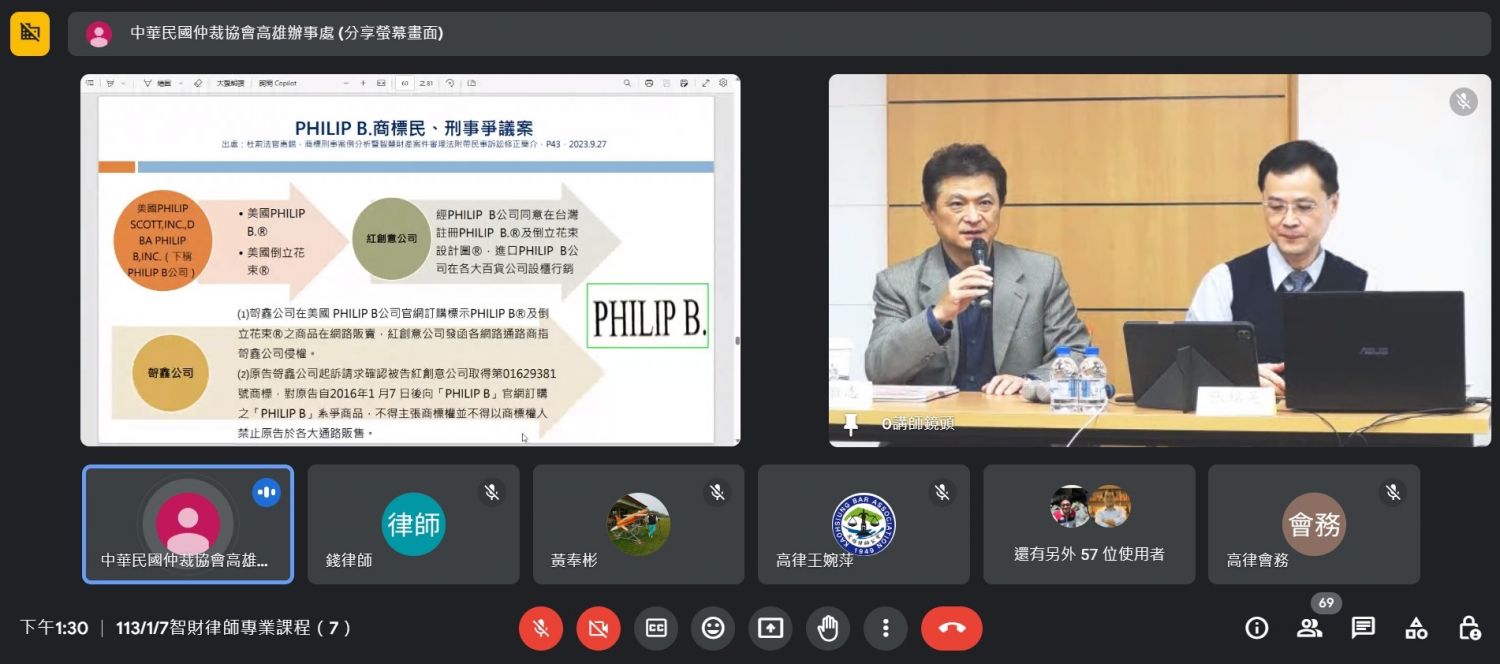Zoom in with plus button in PDF toolbar
The image size is (1500, 664).
[x=363, y=83]
